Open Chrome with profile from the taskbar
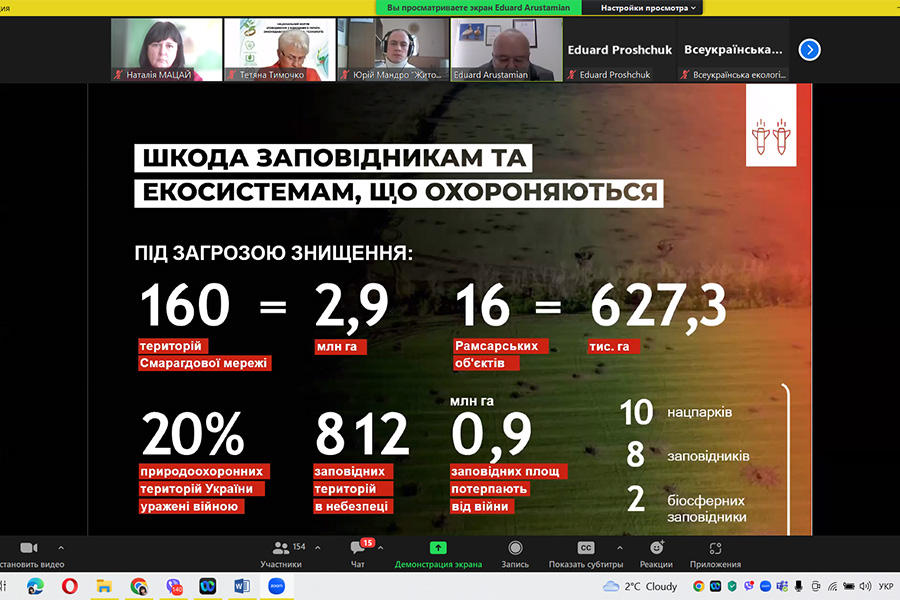The image size is (900, 600). (x=138, y=586)
